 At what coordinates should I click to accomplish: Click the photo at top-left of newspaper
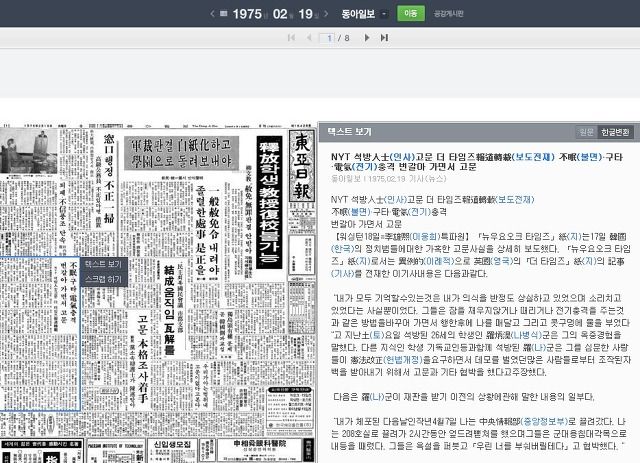[29, 151]
